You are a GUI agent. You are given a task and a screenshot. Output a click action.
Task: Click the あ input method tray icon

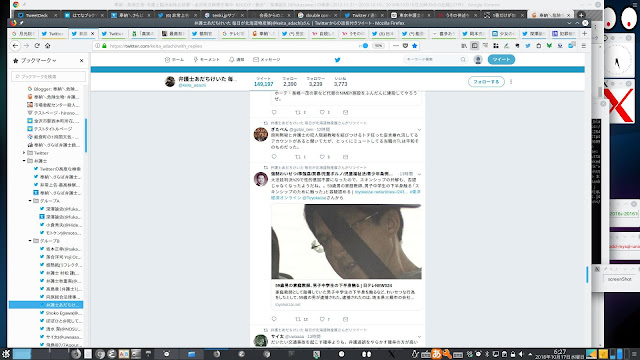tap(436, 354)
